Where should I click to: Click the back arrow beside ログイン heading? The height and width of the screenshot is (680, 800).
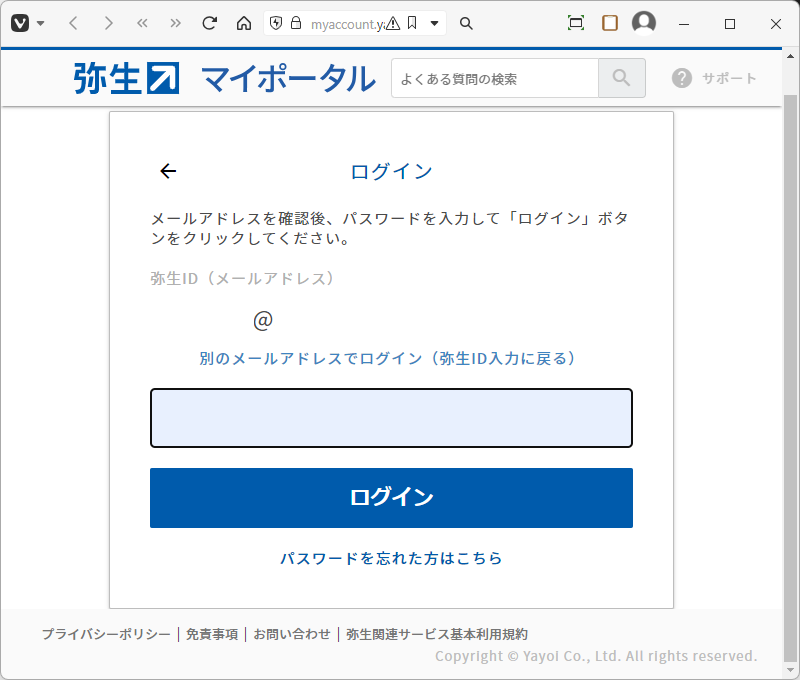[168, 171]
